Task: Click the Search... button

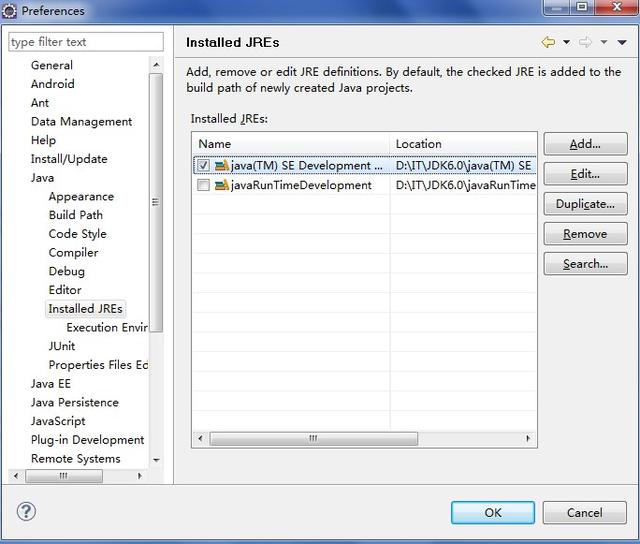Action: click(x=585, y=264)
